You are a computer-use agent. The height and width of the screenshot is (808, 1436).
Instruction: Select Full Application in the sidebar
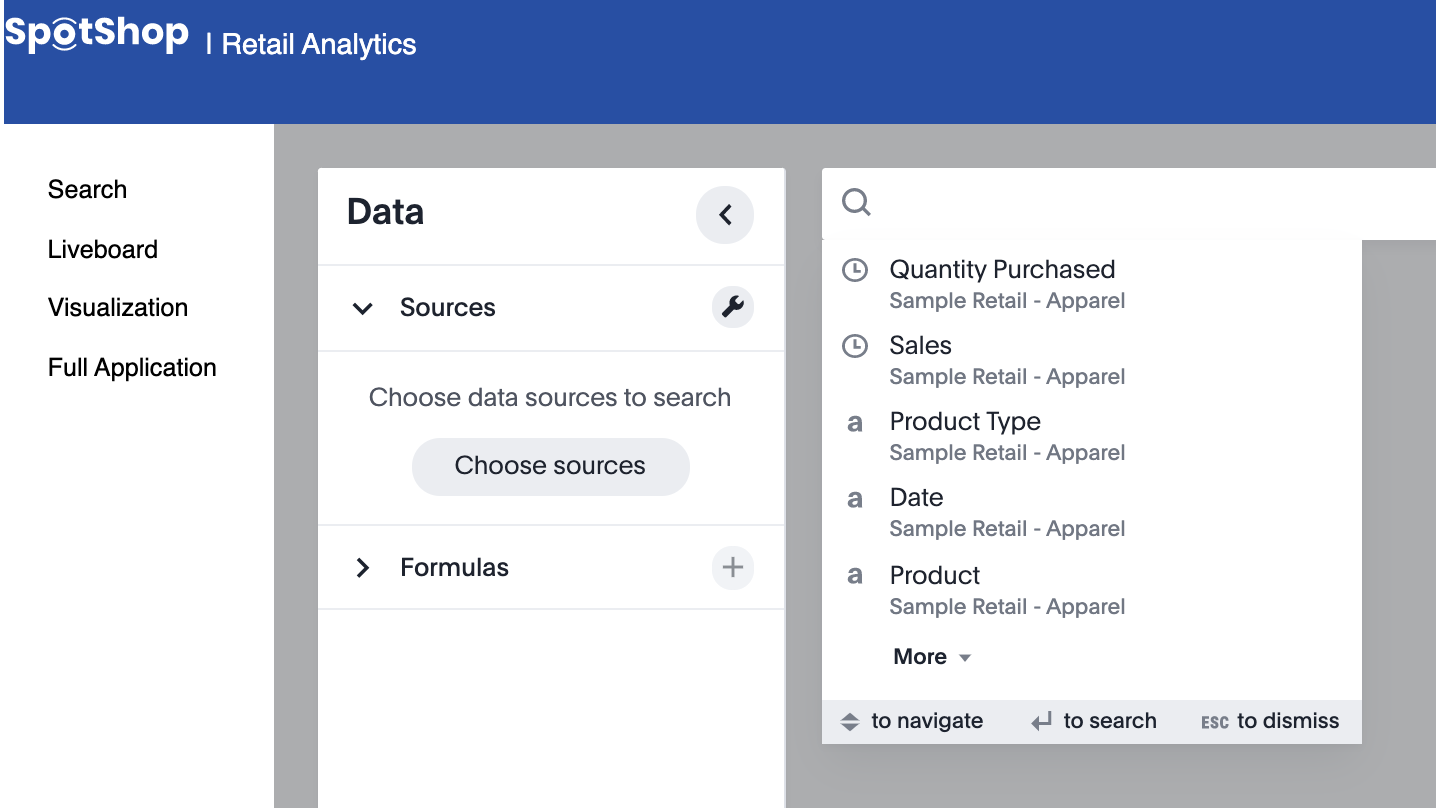point(132,368)
